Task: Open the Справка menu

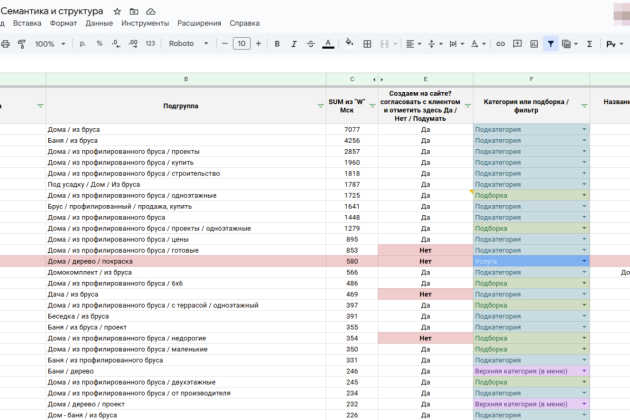Action: [x=244, y=22]
